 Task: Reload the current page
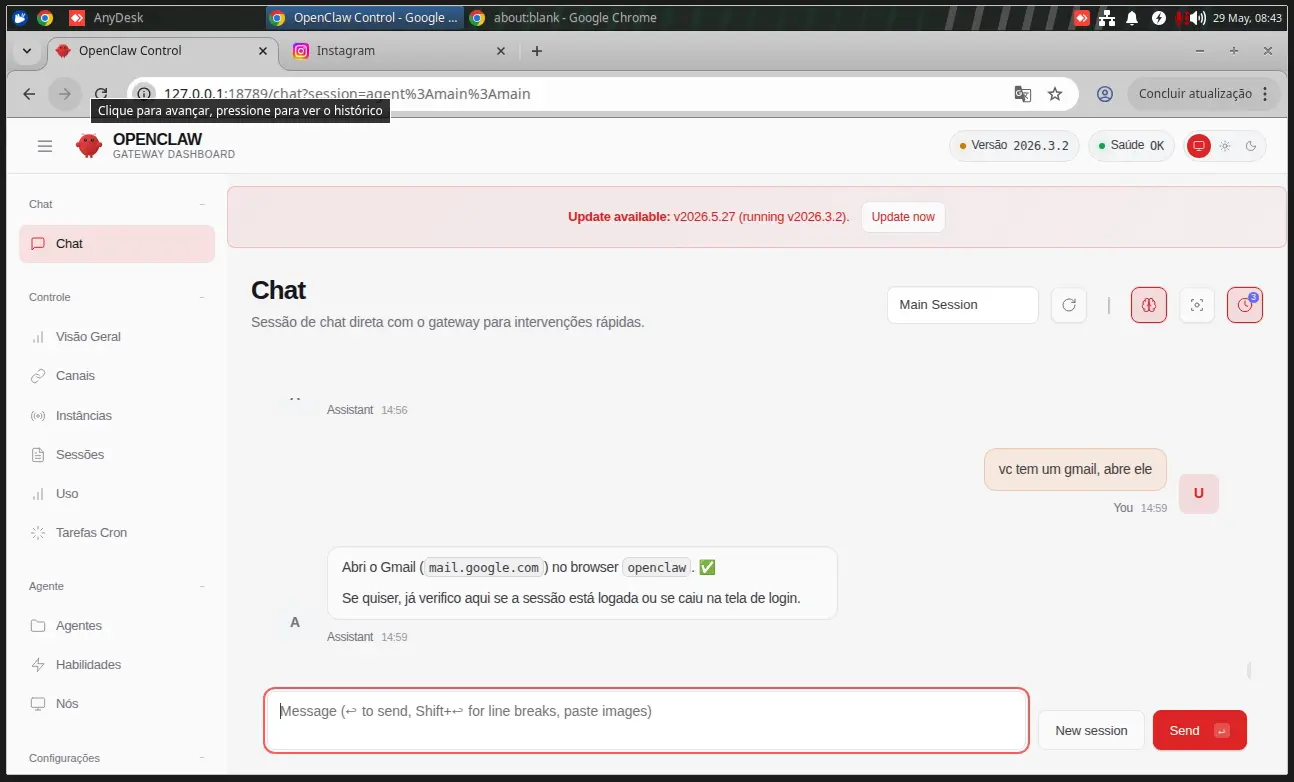point(101,94)
